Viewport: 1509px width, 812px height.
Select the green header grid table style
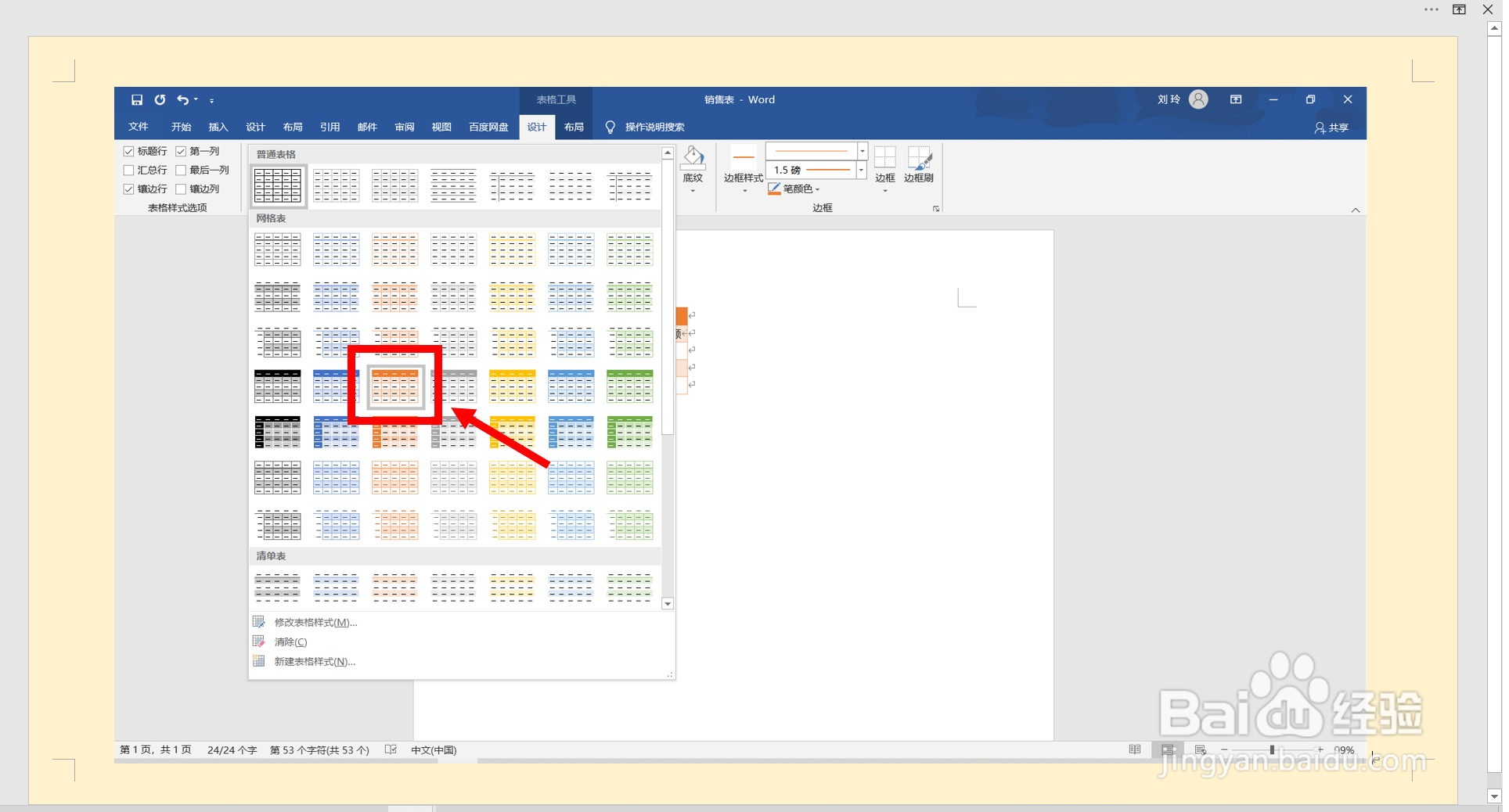630,386
